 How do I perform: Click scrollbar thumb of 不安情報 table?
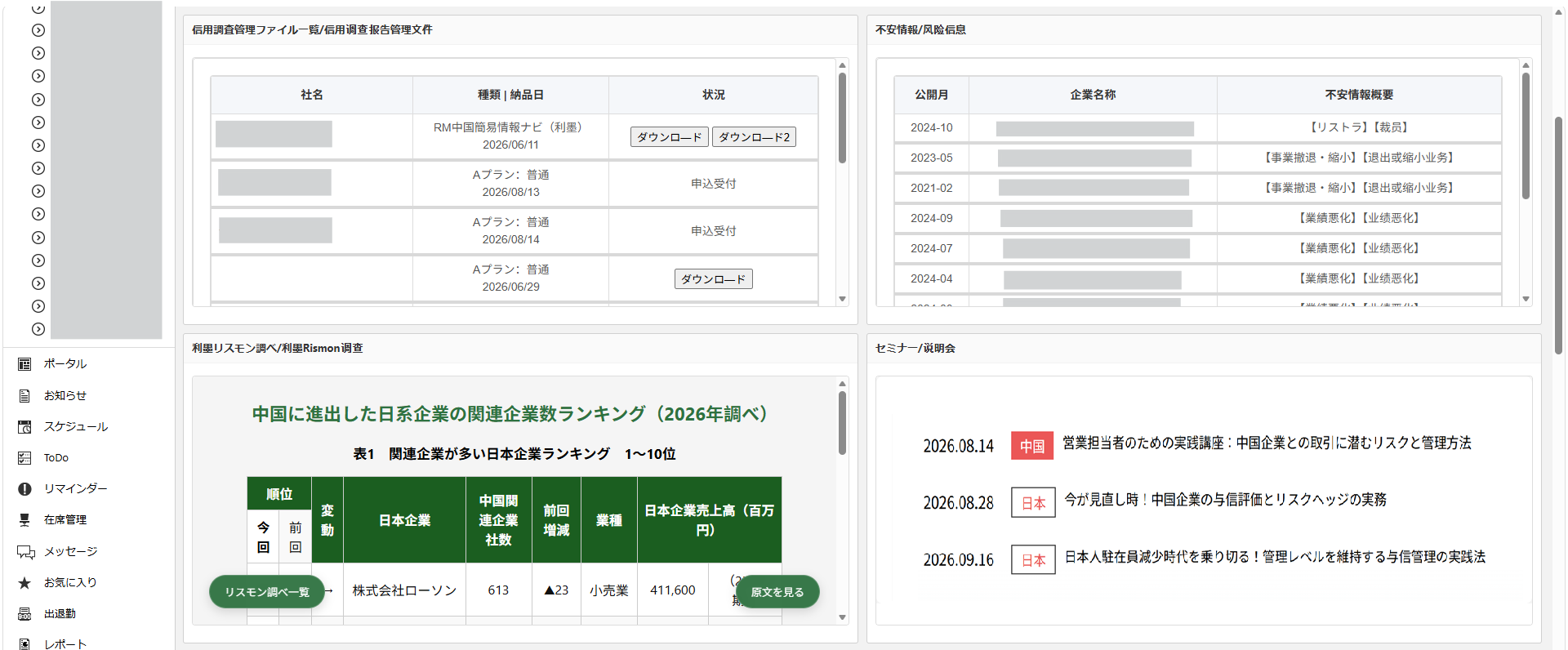tap(1526, 136)
